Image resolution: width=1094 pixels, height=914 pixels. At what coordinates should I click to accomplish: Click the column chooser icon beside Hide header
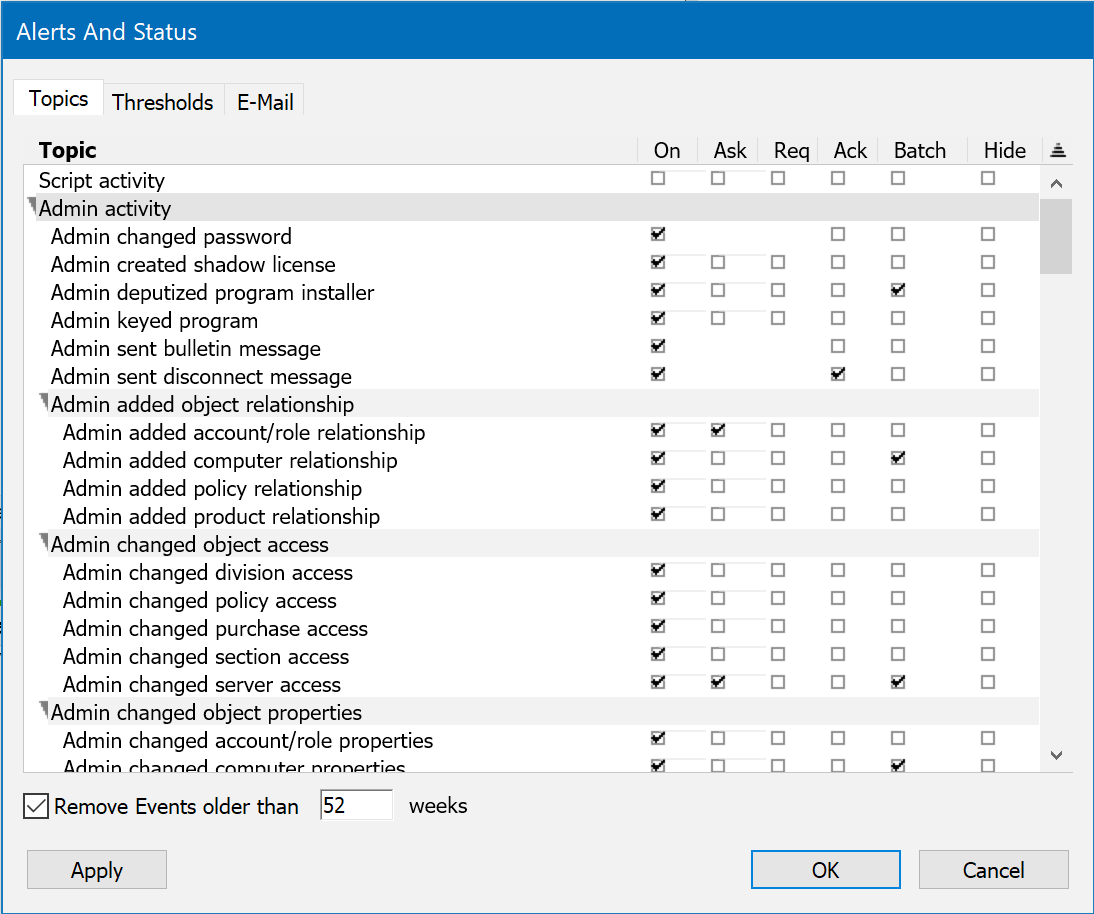coord(1058,151)
